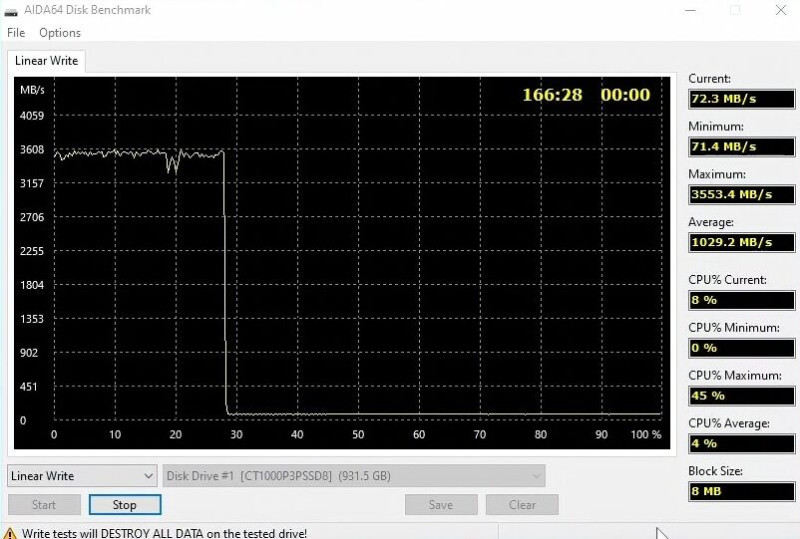Click the CPU% Average value 4 %
The width and height of the screenshot is (800, 539).
click(x=741, y=444)
